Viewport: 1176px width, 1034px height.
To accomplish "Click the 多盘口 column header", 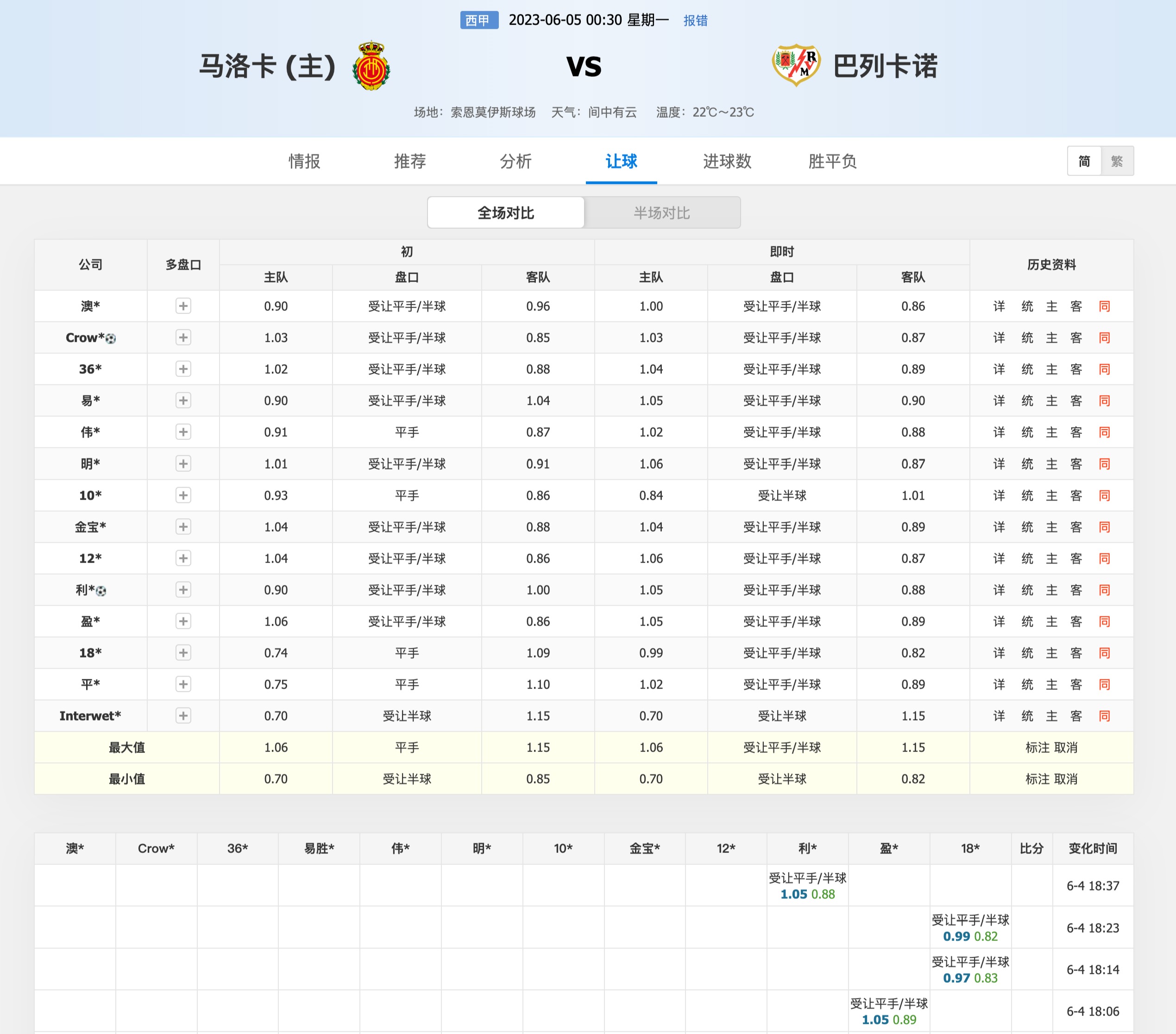I will 183,264.
